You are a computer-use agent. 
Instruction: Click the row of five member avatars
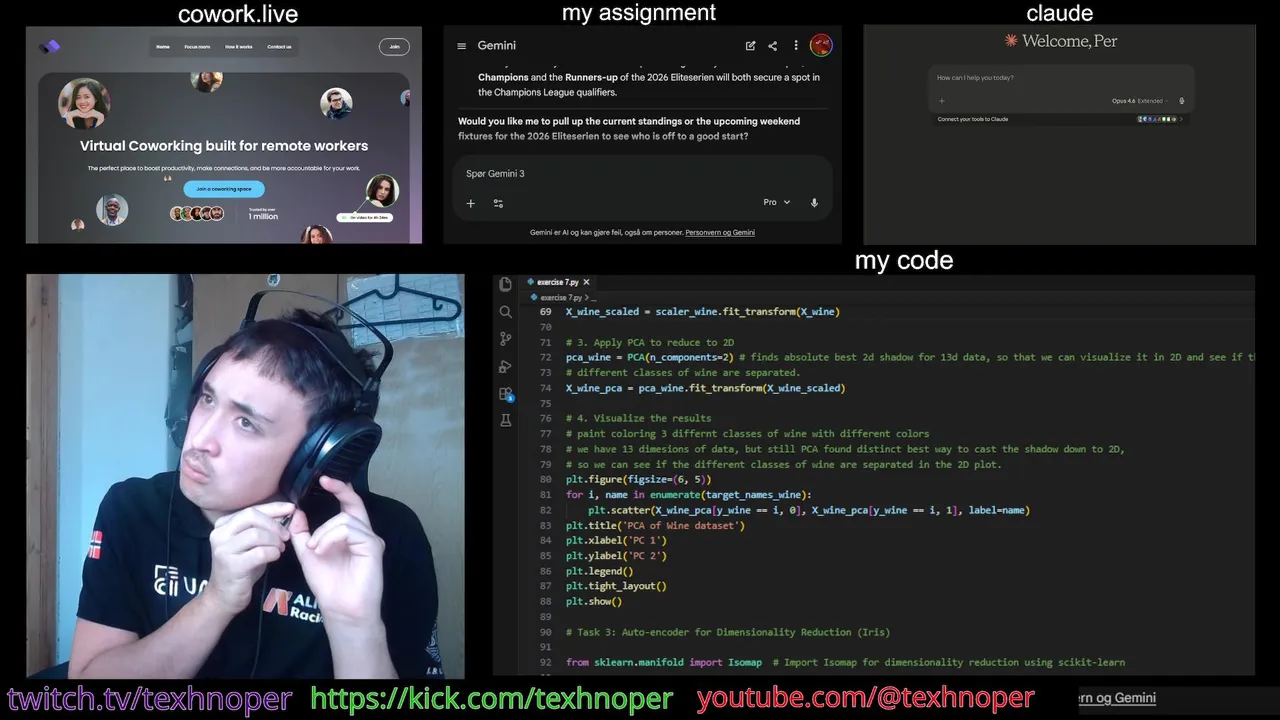pos(197,213)
